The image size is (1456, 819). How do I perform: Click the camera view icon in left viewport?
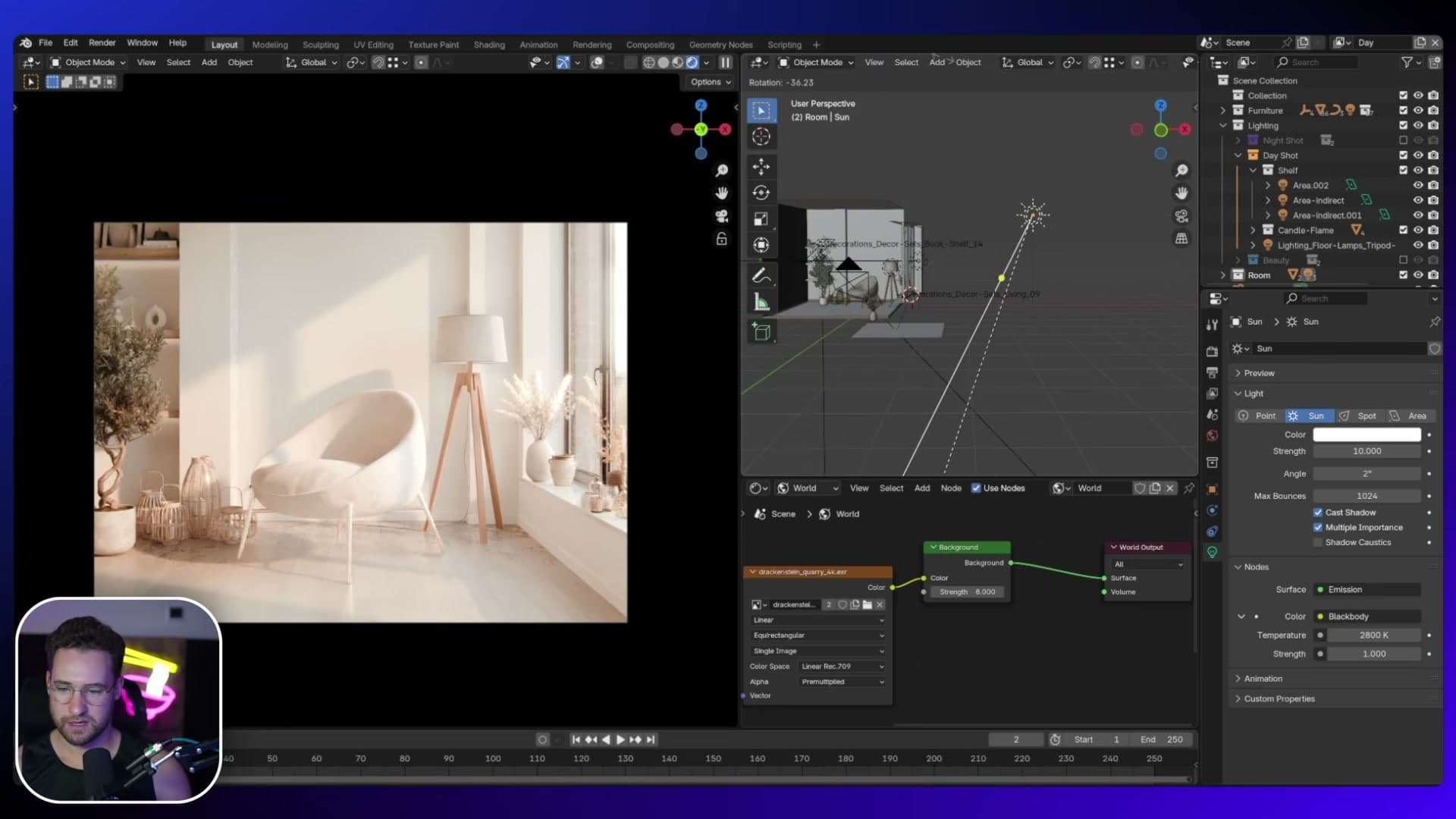(x=722, y=216)
